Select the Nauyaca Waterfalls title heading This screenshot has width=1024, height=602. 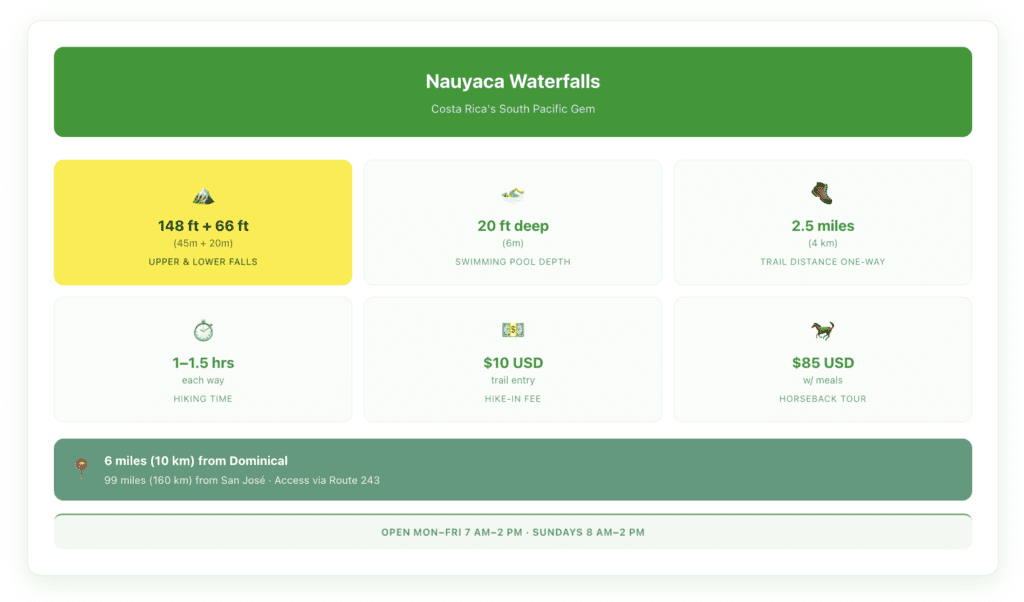point(512,82)
